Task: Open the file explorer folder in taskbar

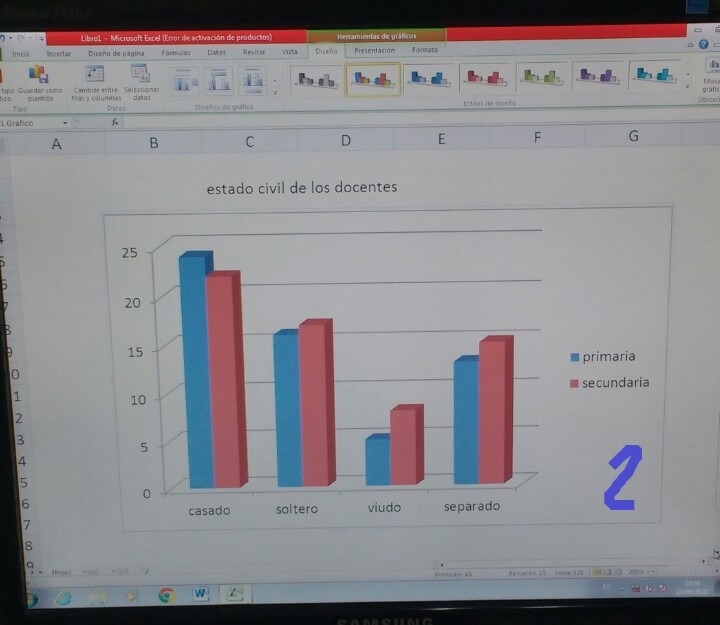Action: pos(98,597)
